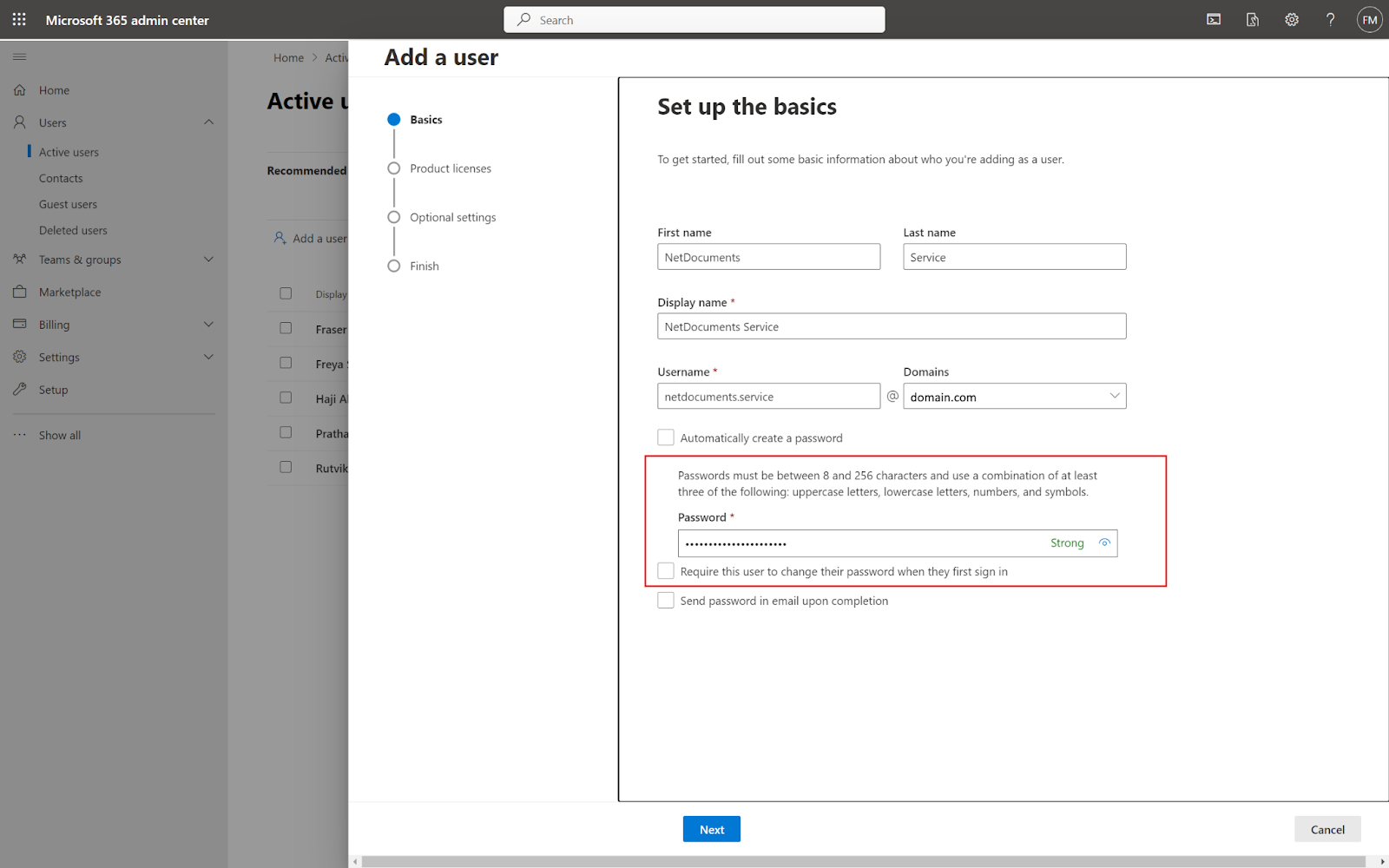Open the FM account avatar
This screenshot has width=1389, height=868.
coord(1369,19)
